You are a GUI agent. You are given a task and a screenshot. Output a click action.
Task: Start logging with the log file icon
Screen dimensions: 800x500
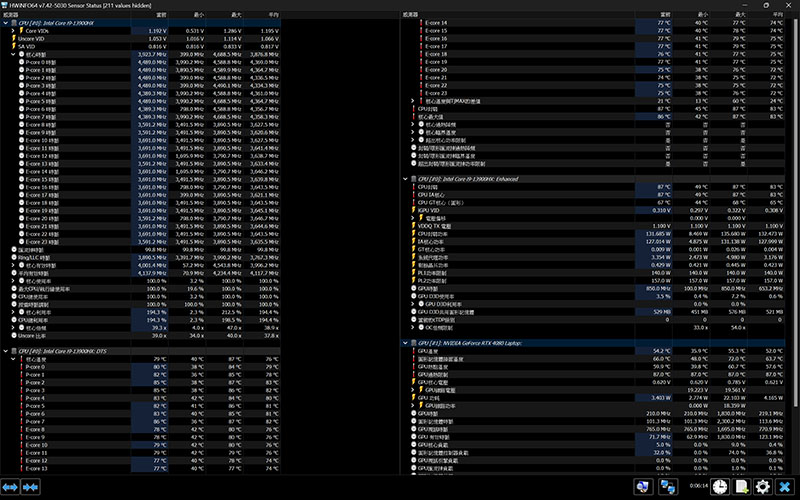(x=741, y=486)
